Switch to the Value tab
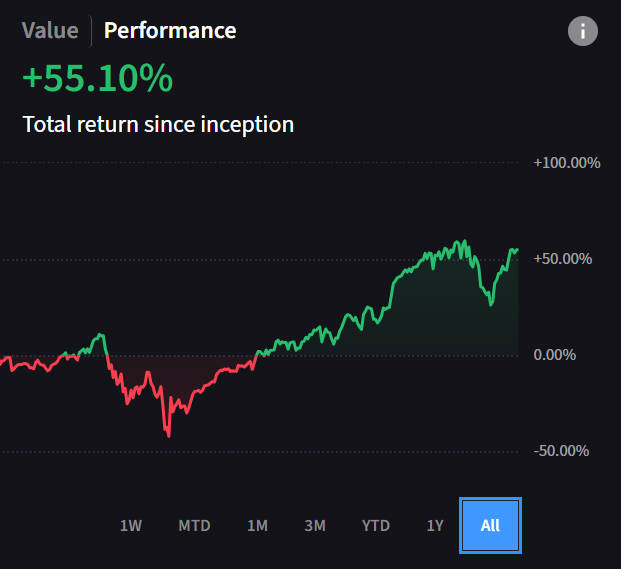The height and width of the screenshot is (569, 621). coord(50,30)
